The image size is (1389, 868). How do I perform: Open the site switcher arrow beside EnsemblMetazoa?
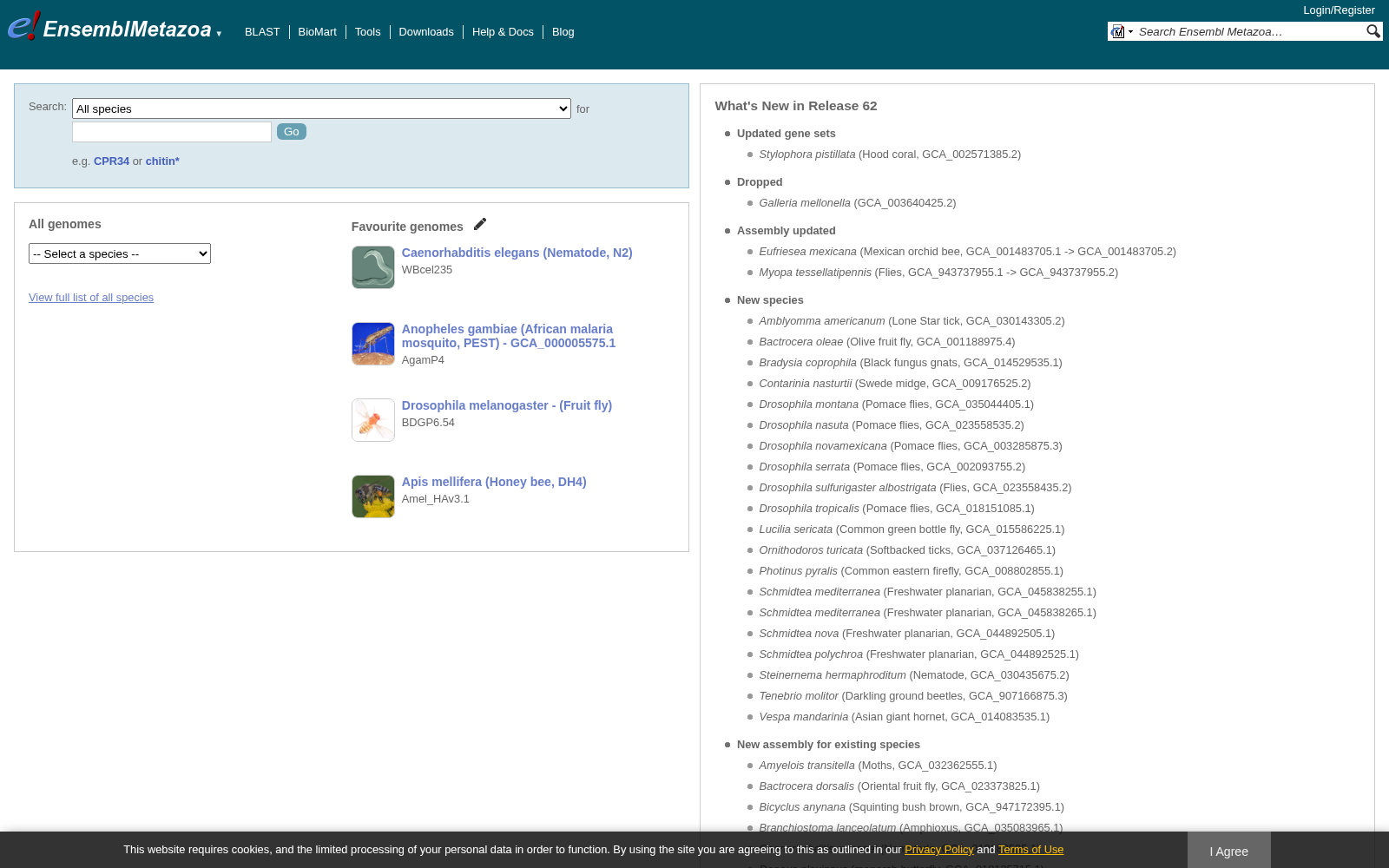[219, 34]
